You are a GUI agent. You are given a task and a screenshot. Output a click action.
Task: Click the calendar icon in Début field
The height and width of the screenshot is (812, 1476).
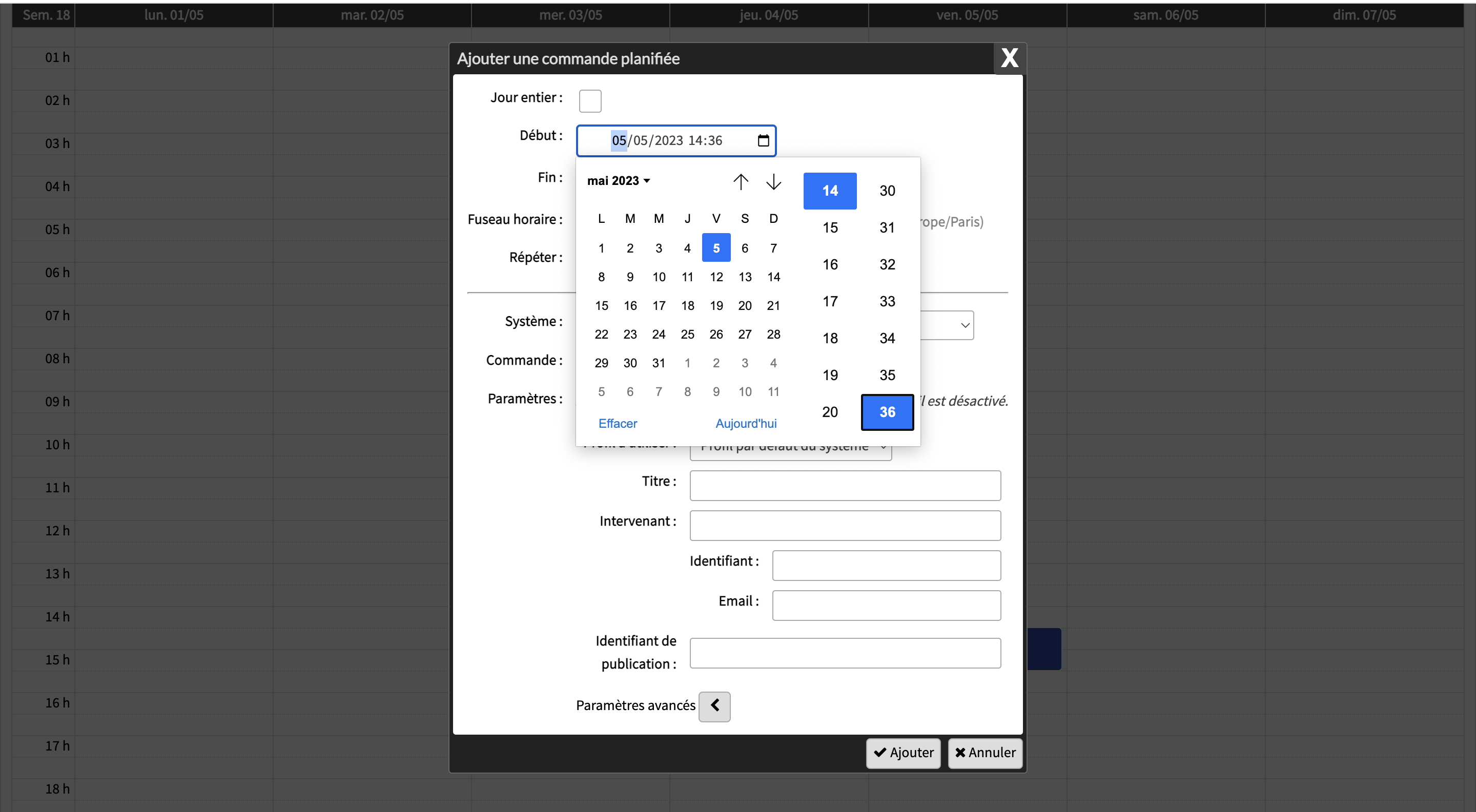[x=763, y=140]
